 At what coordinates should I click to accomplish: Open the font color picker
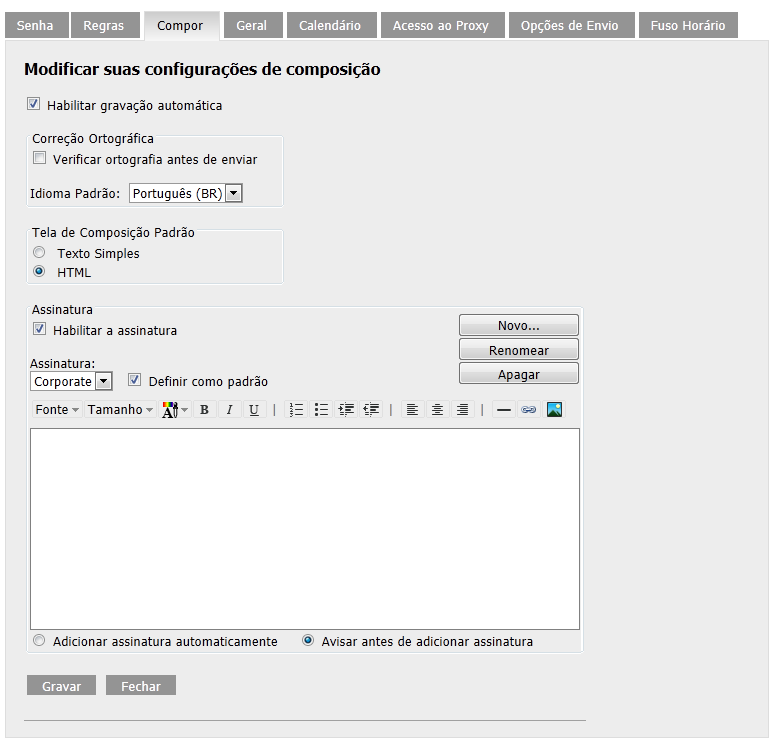[175, 410]
